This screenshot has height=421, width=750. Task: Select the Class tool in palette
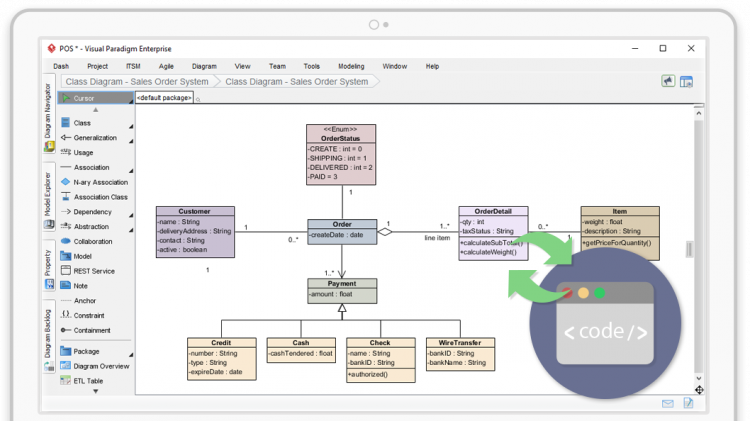(83, 123)
